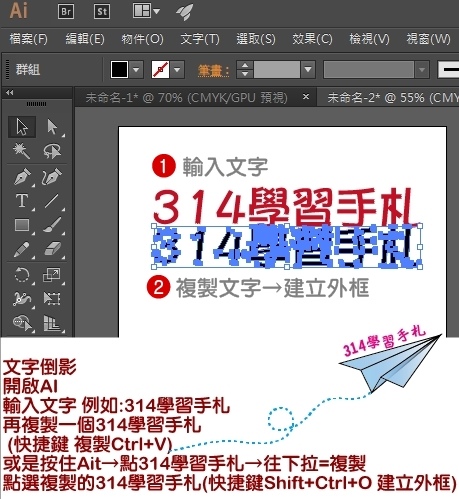Image resolution: width=459 pixels, height=499 pixels.
Task: Click the brush definition stroke preview box
Action: coord(448,70)
